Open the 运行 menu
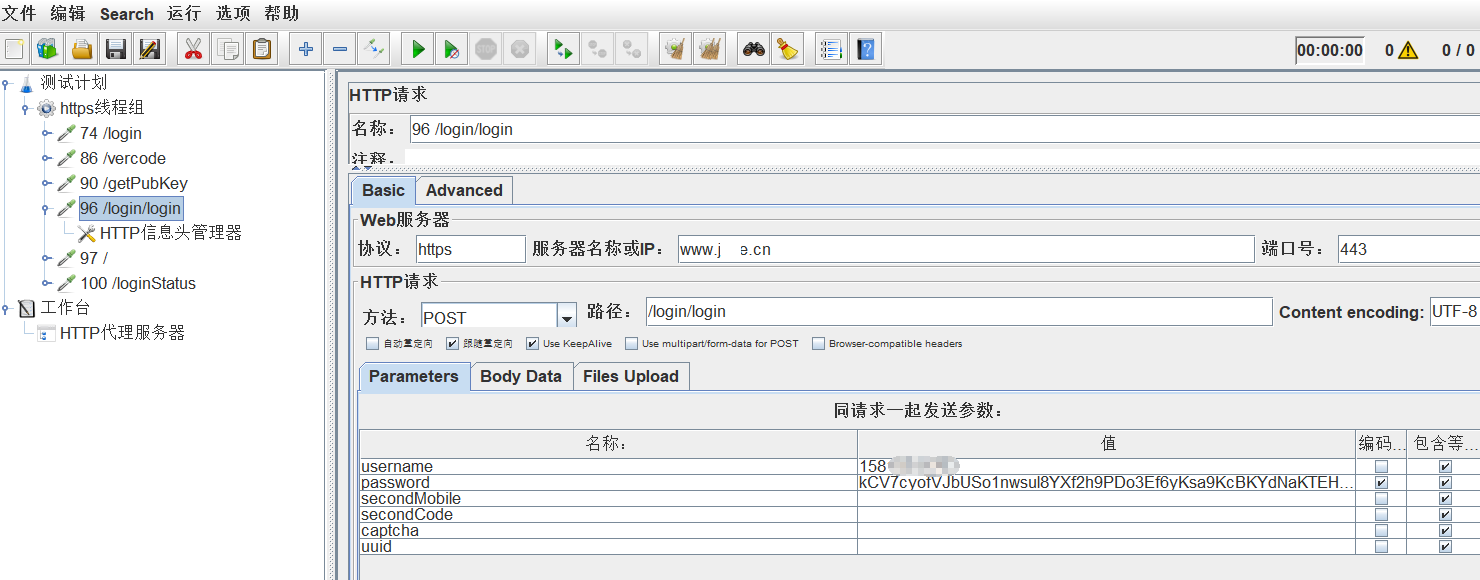Screen dimensions: 1480x580 [184, 14]
